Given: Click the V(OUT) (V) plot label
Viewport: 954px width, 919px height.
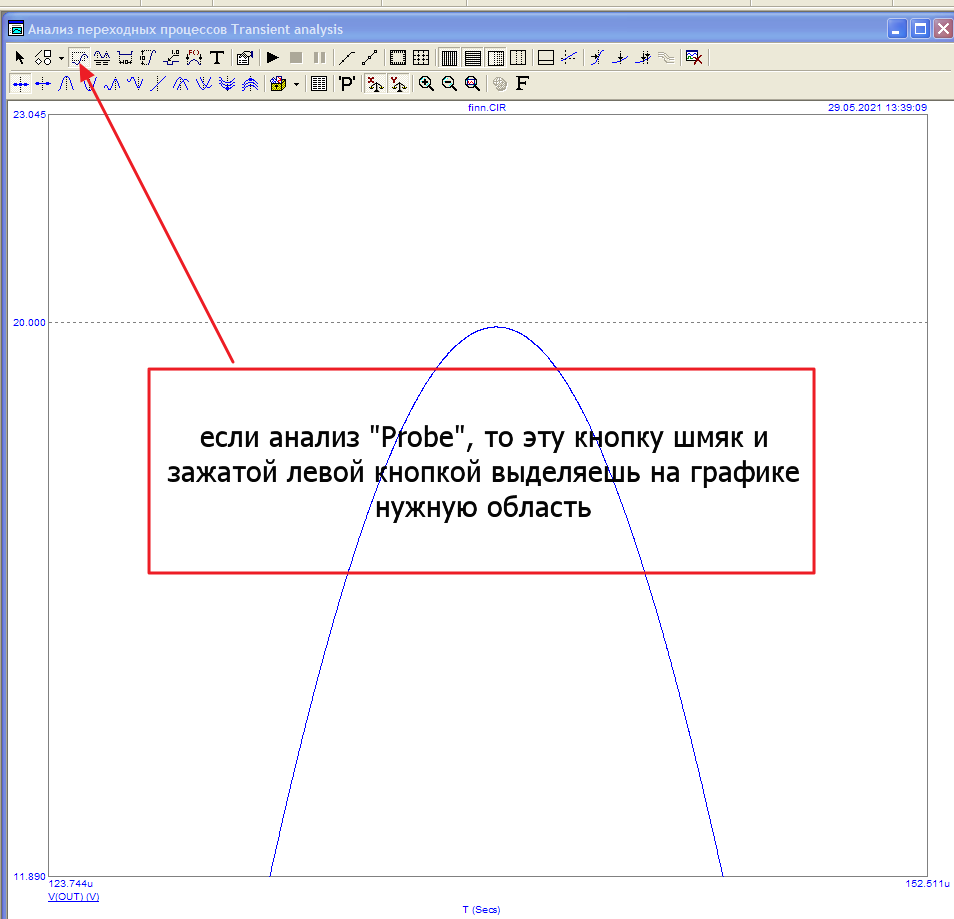Looking at the screenshot, I should (73, 897).
